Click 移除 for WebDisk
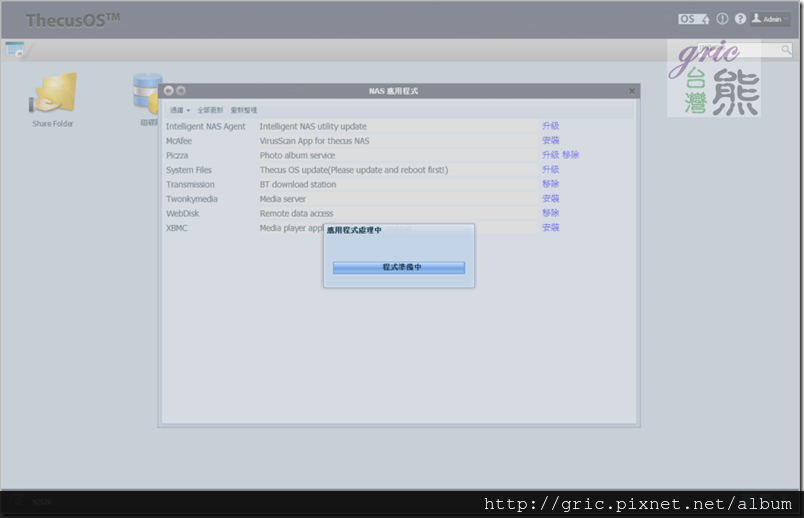The image size is (804, 518). coord(551,213)
